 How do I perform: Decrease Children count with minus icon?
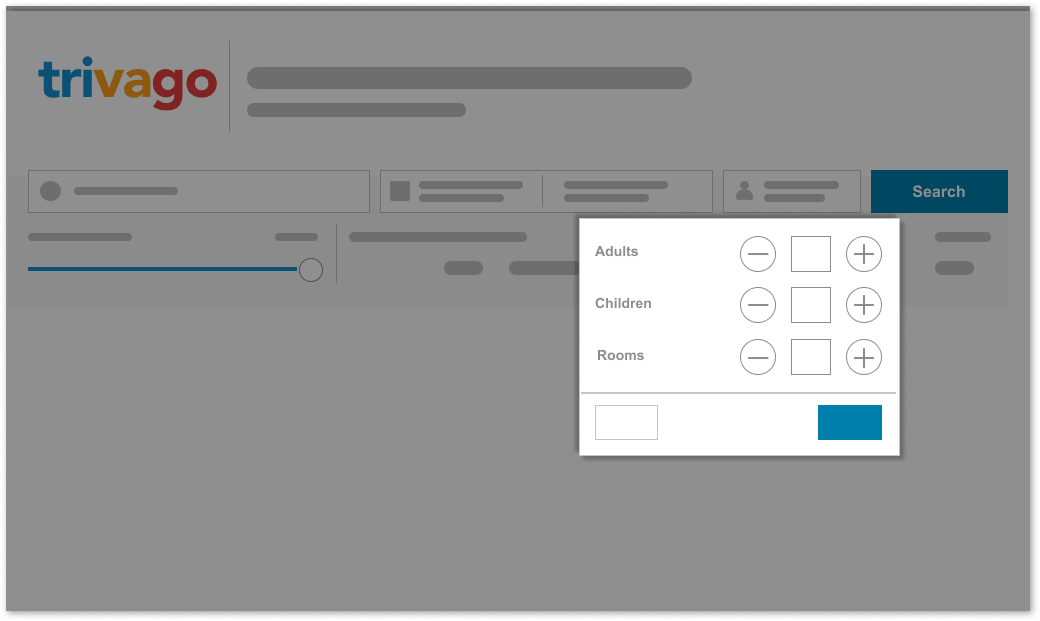point(758,305)
